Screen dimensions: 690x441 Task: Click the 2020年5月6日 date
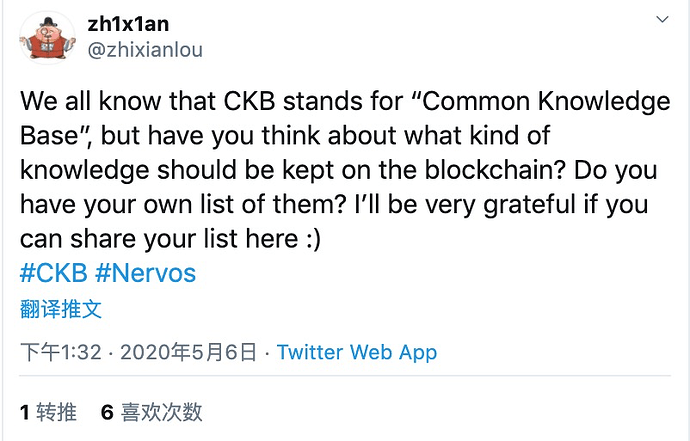point(188,352)
